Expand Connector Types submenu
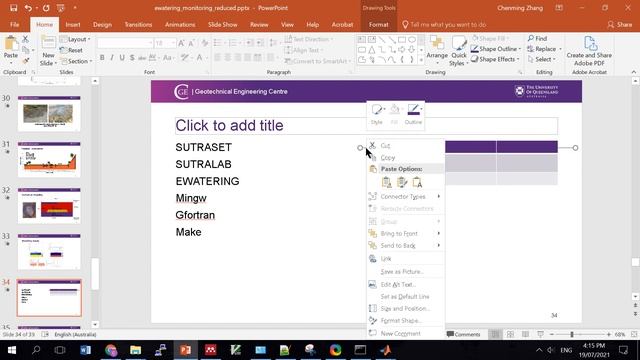The image size is (640, 360). point(405,197)
